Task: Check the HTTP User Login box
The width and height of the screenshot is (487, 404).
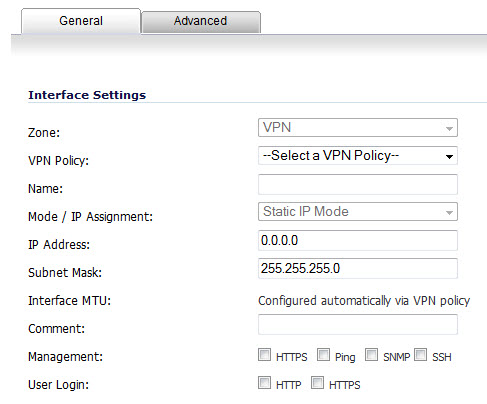Action: [264, 383]
